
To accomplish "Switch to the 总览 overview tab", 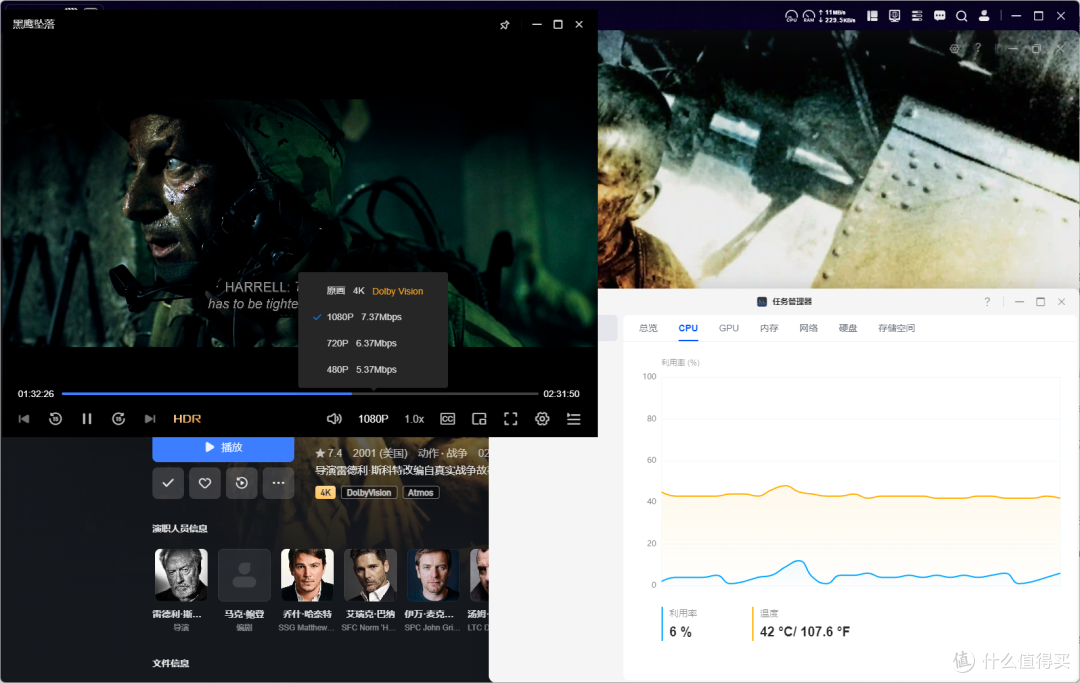I will 648,328.
